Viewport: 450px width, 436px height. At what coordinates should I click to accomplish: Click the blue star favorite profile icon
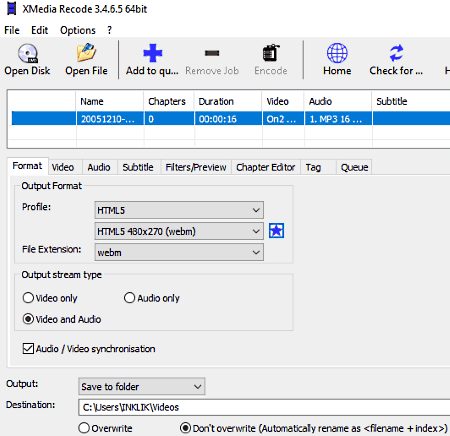click(x=276, y=231)
